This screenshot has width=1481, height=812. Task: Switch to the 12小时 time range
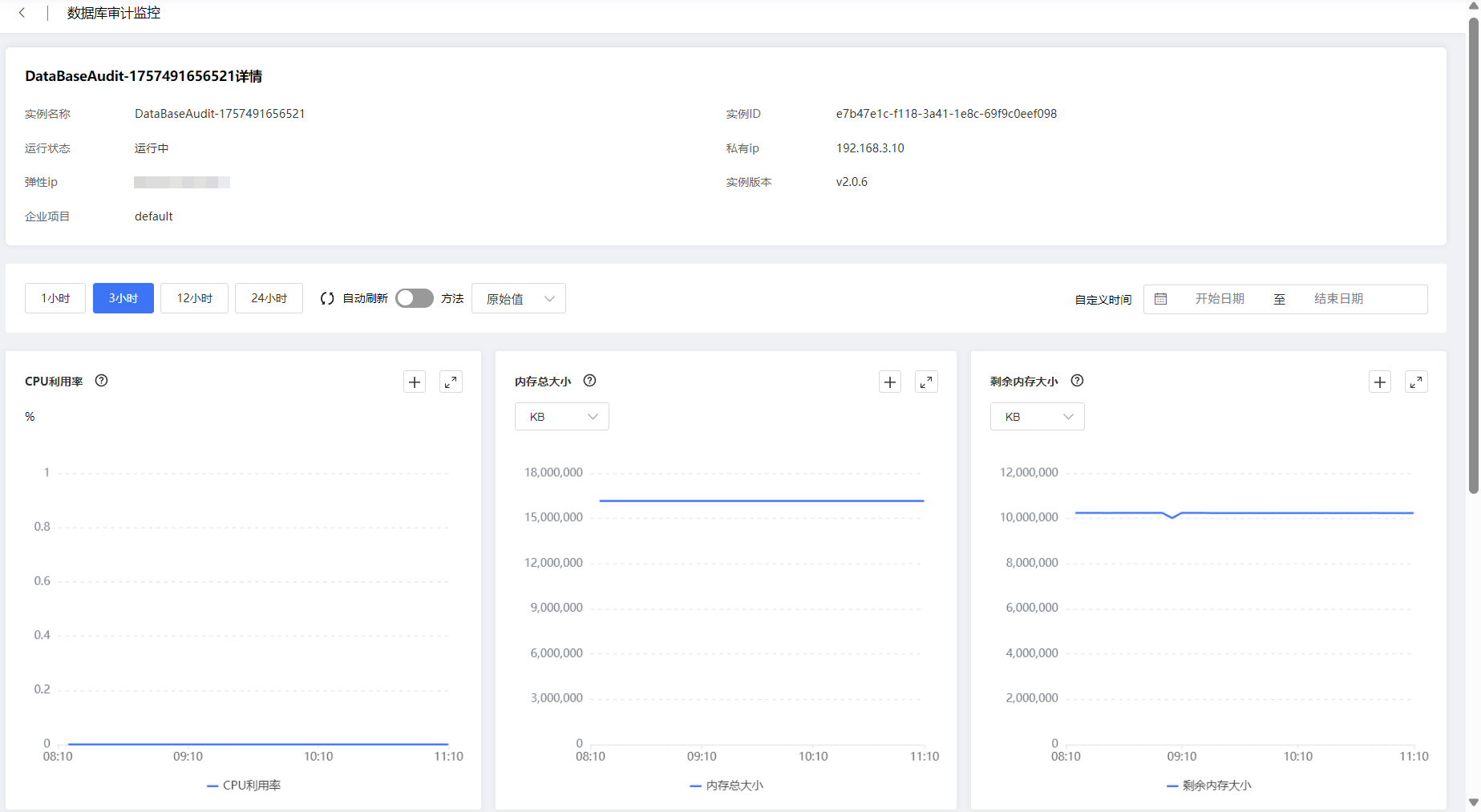pos(194,298)
